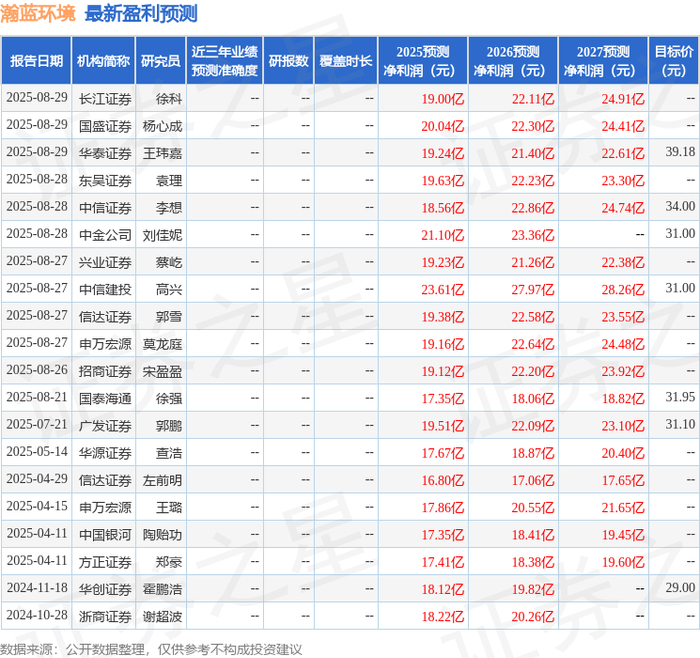Select the 中信建投 institution cell

click(x=105, y=290)
